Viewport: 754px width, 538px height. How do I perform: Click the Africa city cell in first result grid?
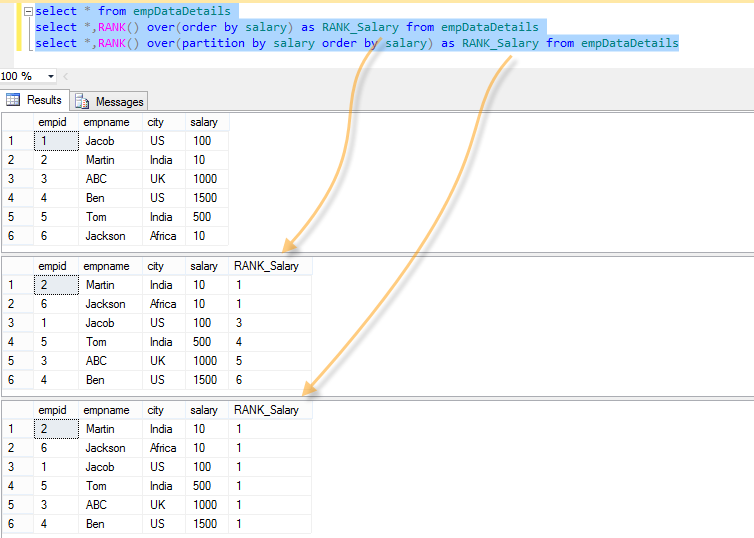pos(163,236)
